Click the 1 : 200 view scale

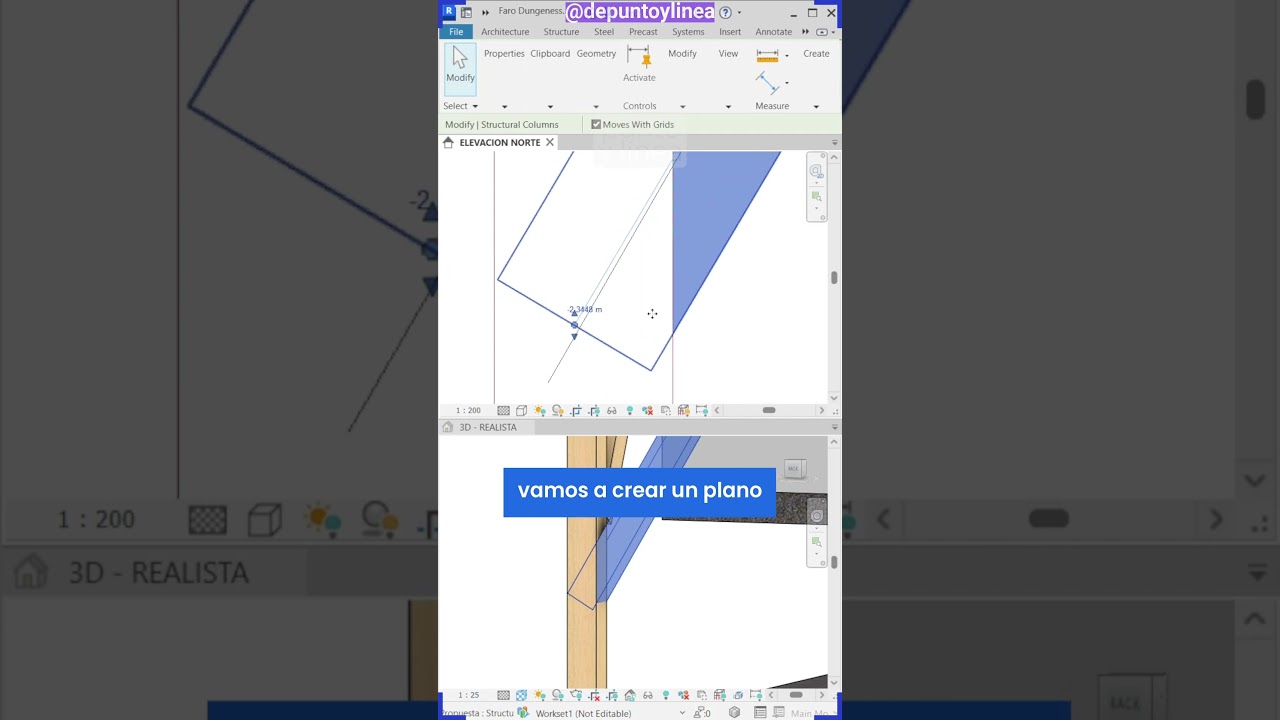468,410
